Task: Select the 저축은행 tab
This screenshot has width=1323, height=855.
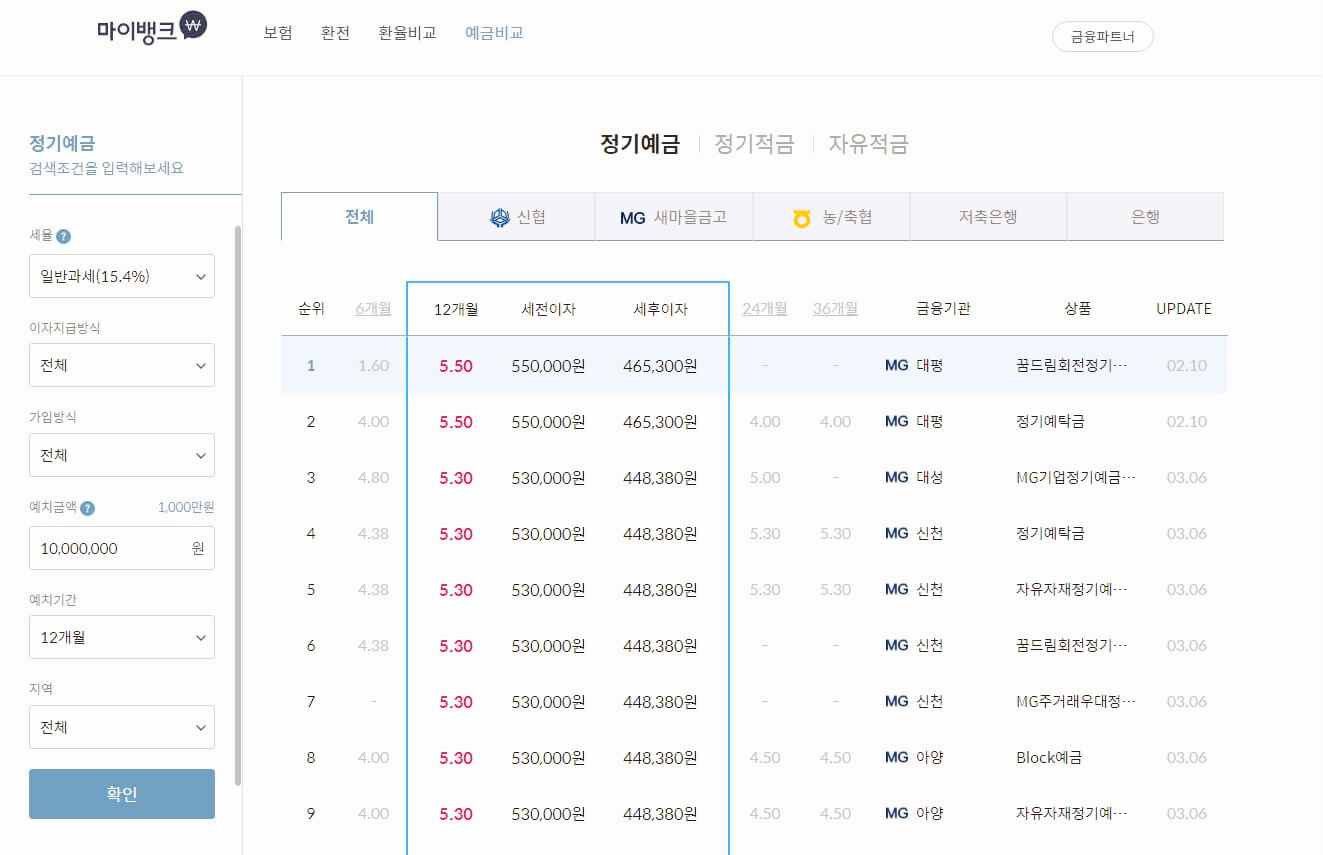Action: point(988,217)
